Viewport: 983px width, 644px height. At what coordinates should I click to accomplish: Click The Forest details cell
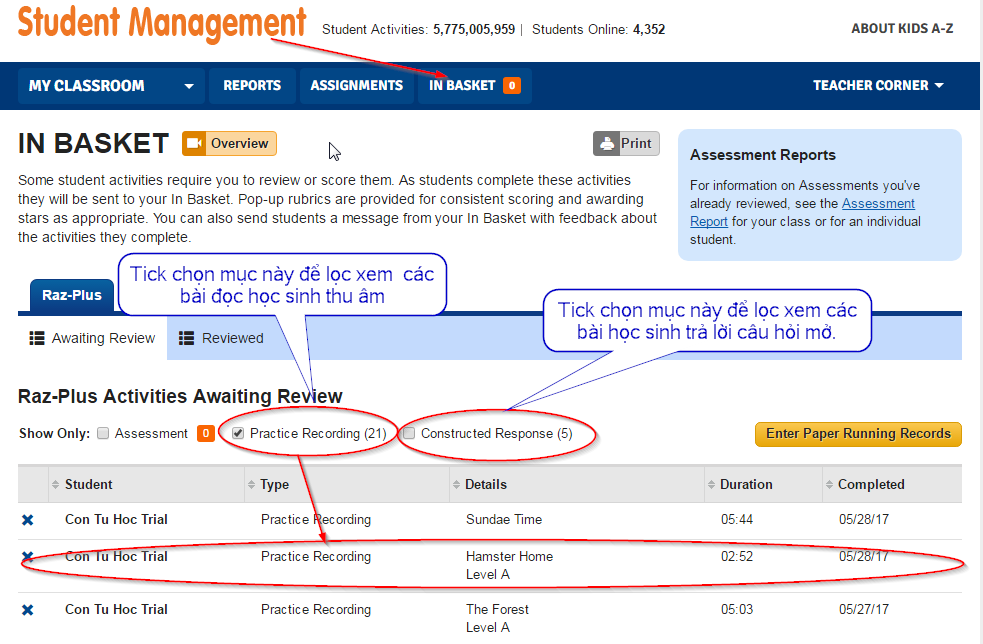coord(497,618)
